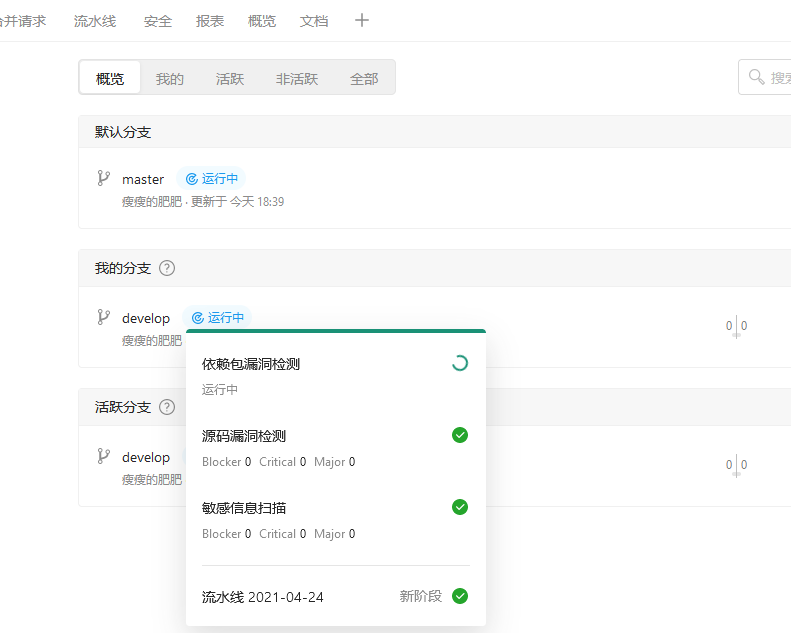Click the green check for 源码漏洞检测

460,435
